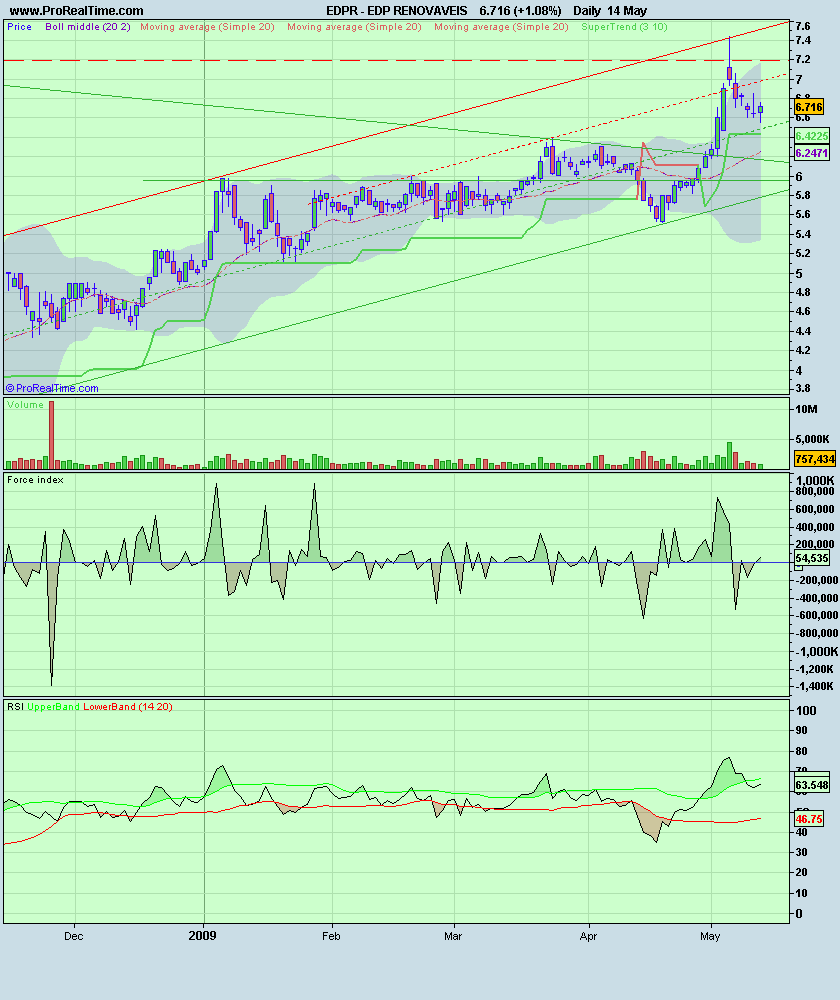
Task: Select the SuperTrend (3 10) label
Action: (624, 27)
